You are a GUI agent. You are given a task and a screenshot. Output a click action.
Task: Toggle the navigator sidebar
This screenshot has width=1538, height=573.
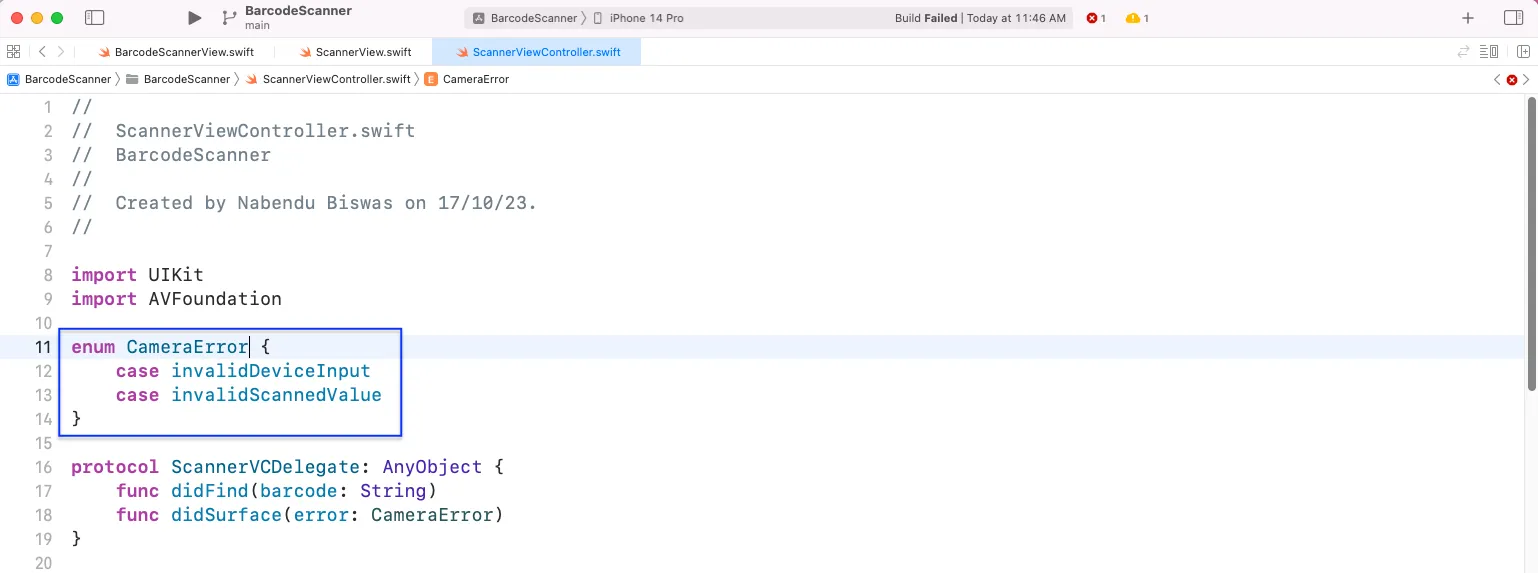pyautogui.click(x=95, y=18)
